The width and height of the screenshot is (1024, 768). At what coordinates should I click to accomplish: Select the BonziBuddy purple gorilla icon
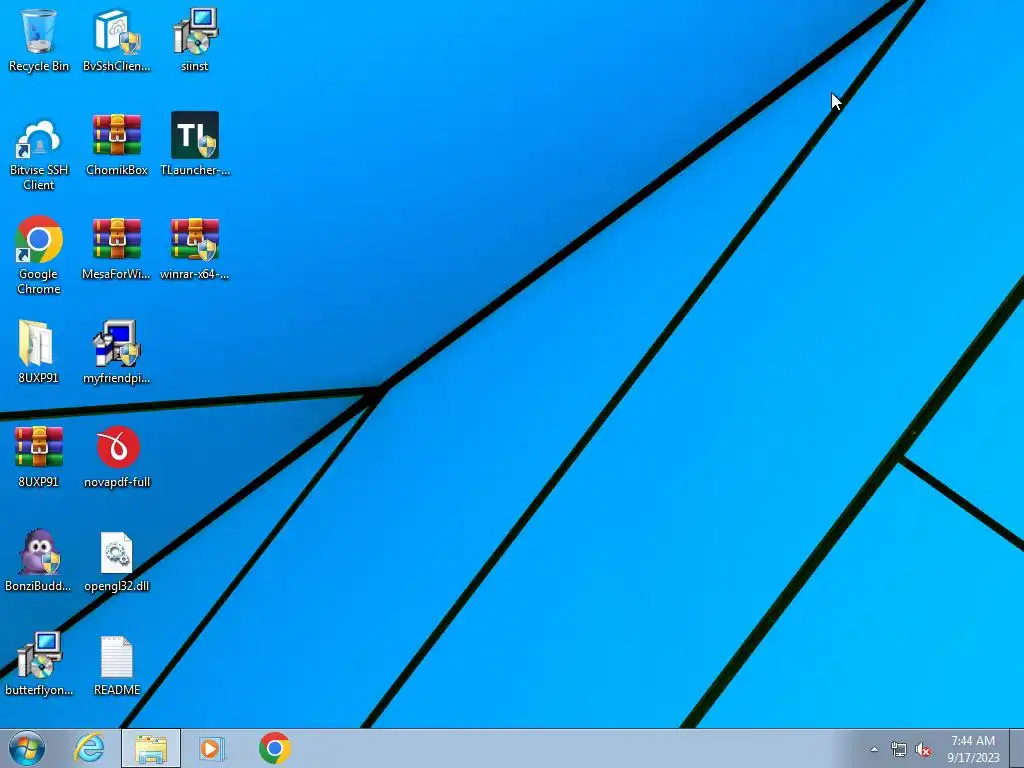tap(39, 560)
